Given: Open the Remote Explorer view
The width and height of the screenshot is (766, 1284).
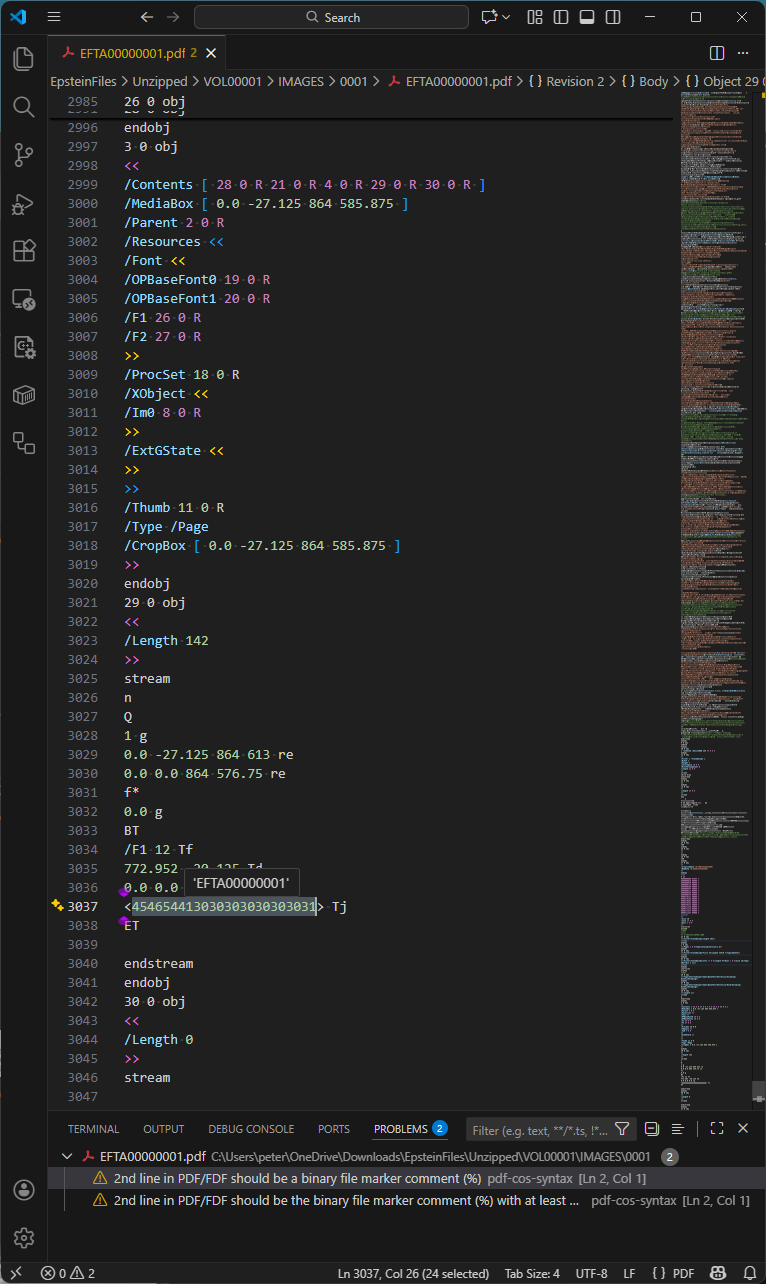Looking at the screenshot, I should pyautogui.click(x=23, y=298).
